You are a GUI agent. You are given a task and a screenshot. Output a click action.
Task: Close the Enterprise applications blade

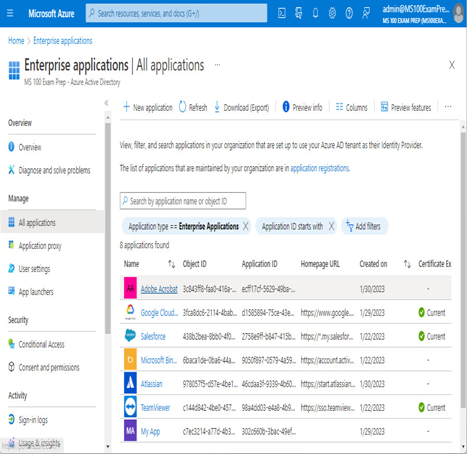pos(452,65)
